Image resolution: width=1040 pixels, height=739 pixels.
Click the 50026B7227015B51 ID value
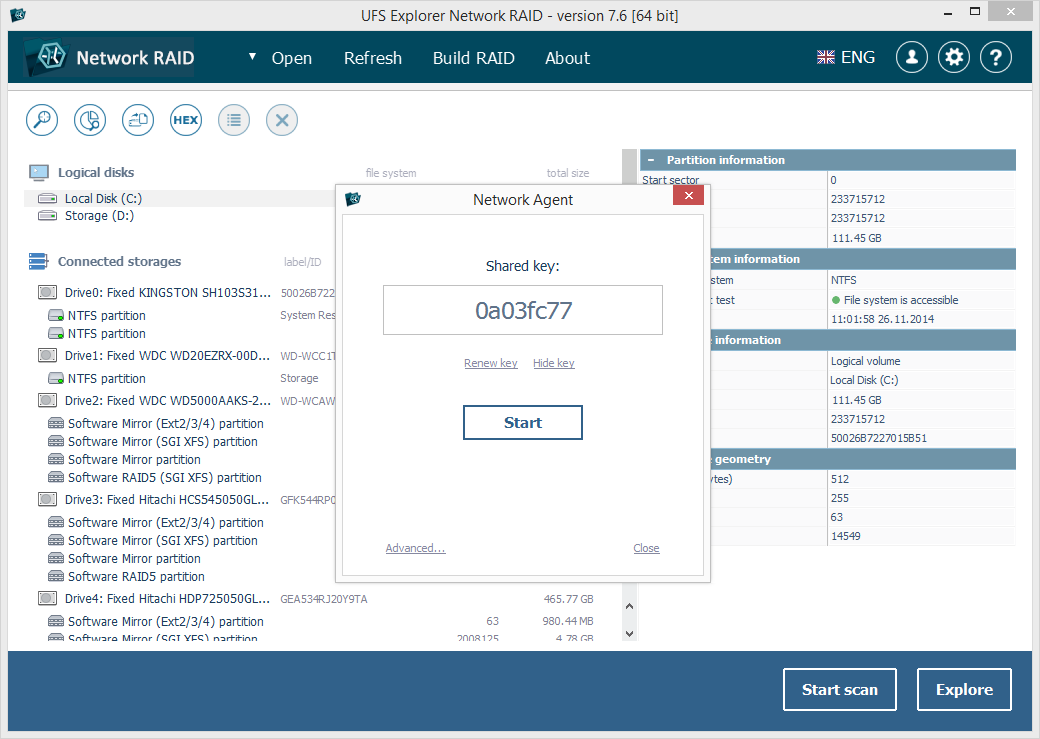(x=879, y=438)
